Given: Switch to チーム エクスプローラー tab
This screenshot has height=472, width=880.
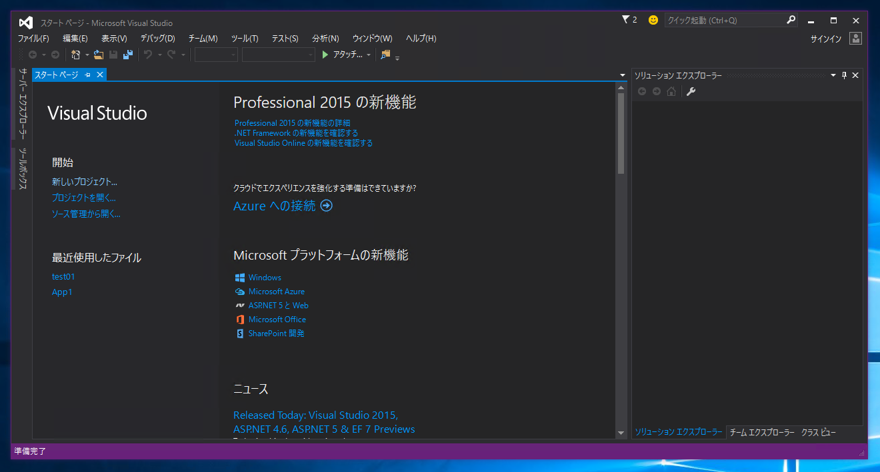Looking at the screenshot, I should point(762,432).
